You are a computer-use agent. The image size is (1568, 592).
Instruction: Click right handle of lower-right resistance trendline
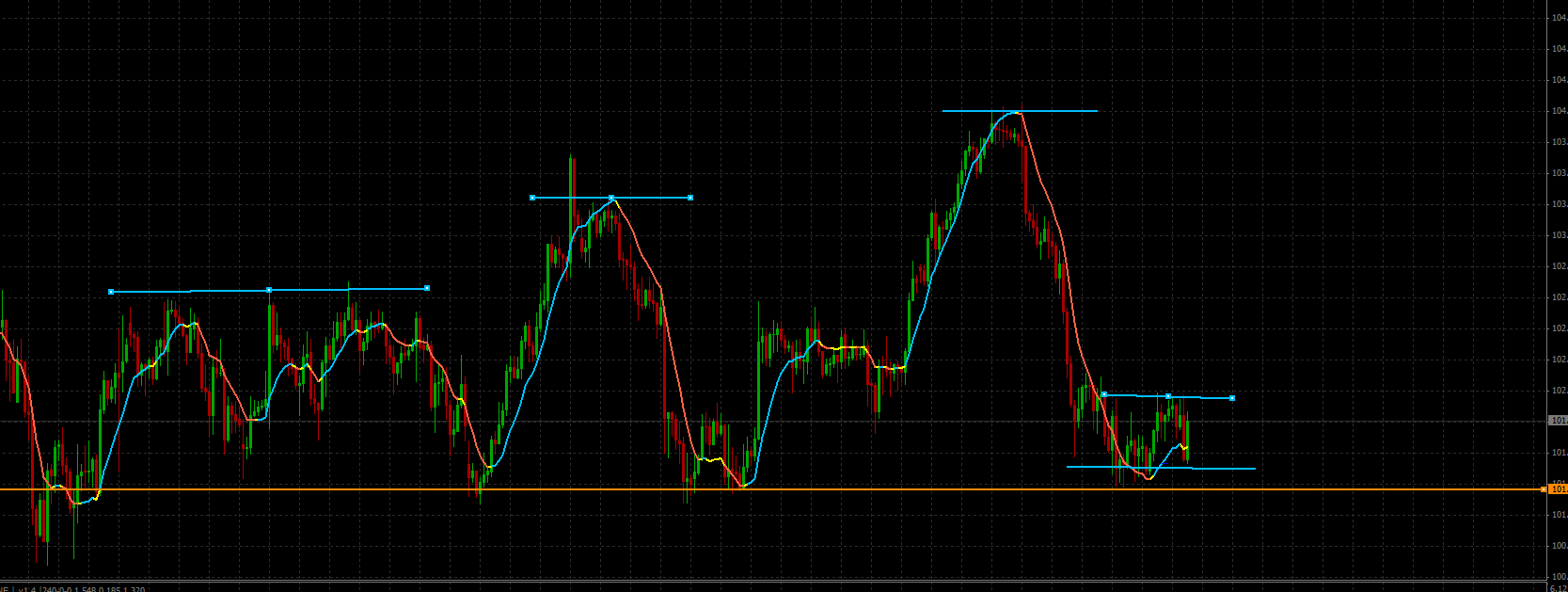(1232, 398)
